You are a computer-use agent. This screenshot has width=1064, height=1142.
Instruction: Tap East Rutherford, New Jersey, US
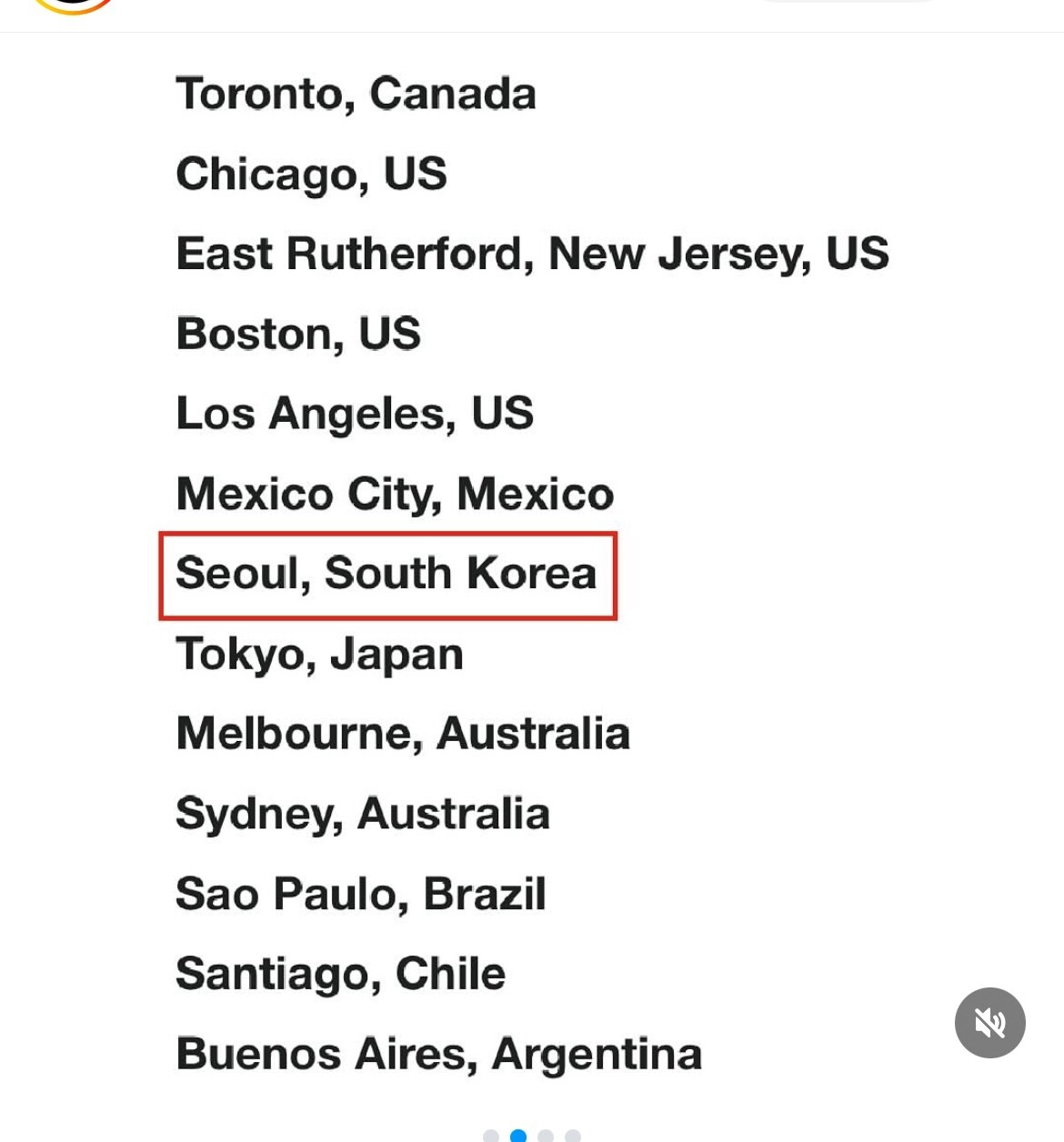click(532, 254)
